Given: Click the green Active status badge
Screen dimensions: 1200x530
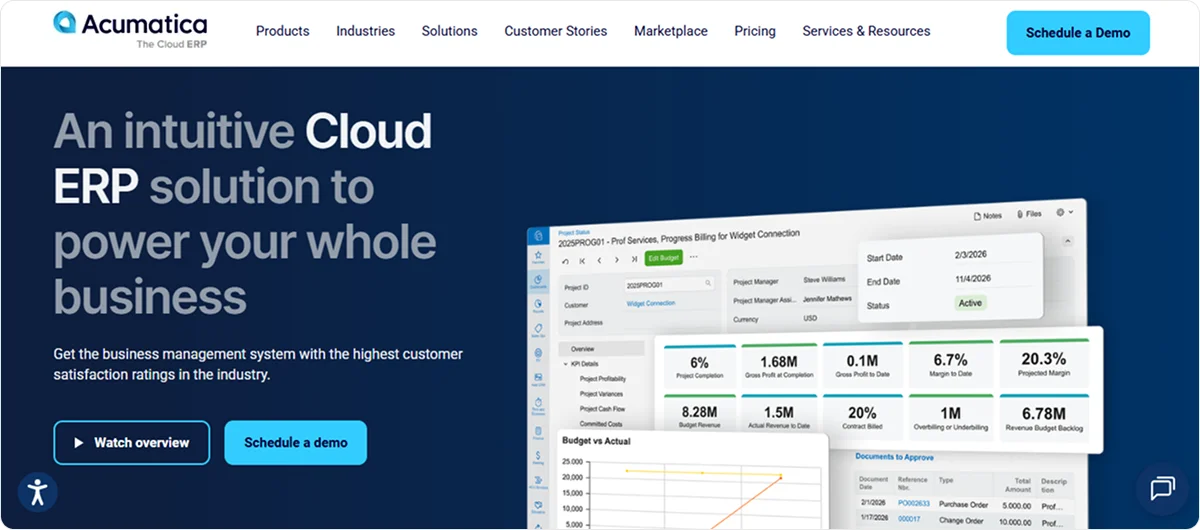Looking at the screenshot, I should pos(970,302).
